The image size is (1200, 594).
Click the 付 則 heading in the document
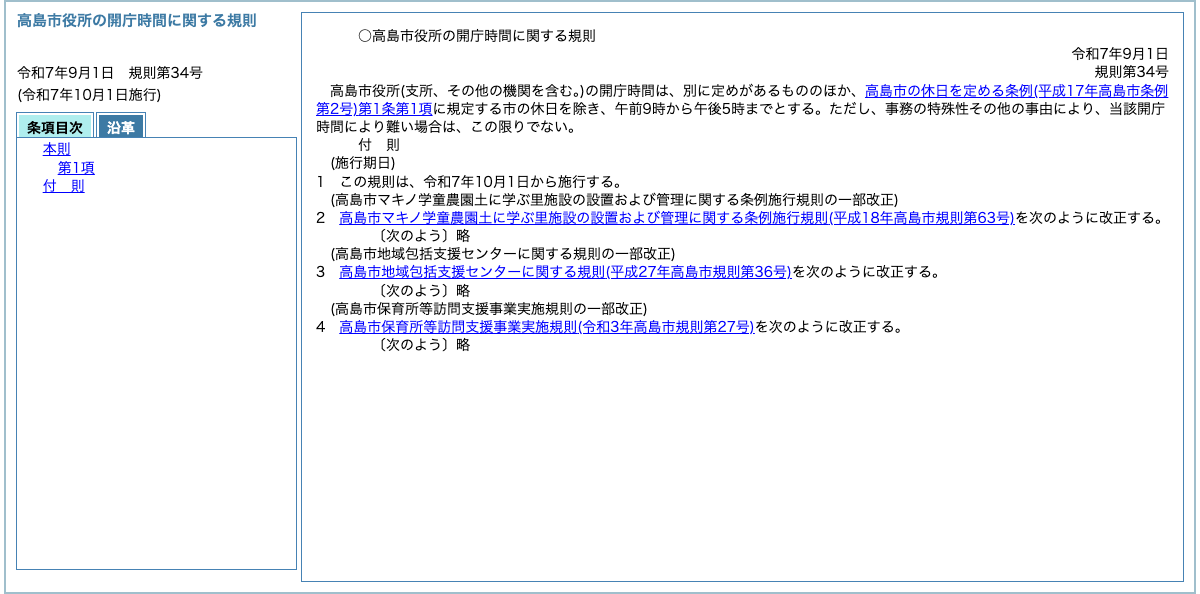379,145
